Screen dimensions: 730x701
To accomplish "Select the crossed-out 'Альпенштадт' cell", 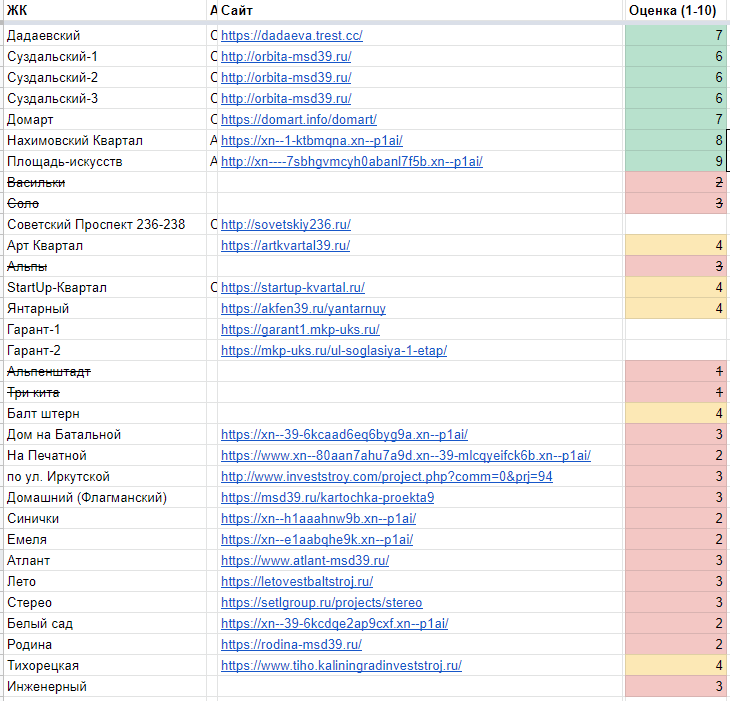I will pyautogui.click(x=49, y=371).
